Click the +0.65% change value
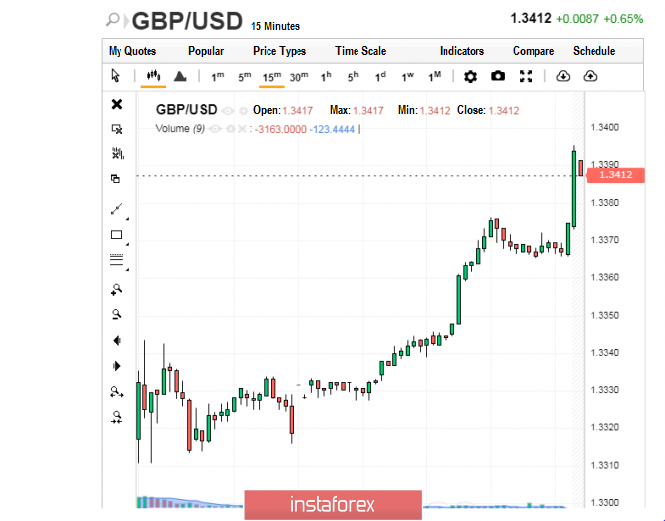The height and width of the screenshot is (521, 665). (x=623, y=19)
